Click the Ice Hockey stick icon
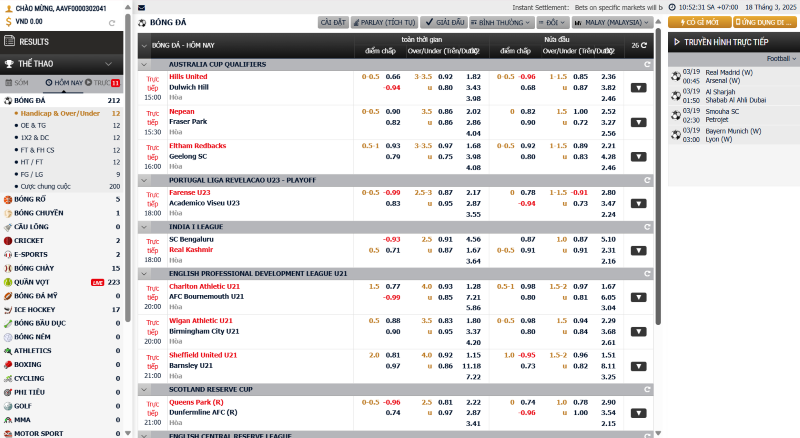 (x=8, y=310)
